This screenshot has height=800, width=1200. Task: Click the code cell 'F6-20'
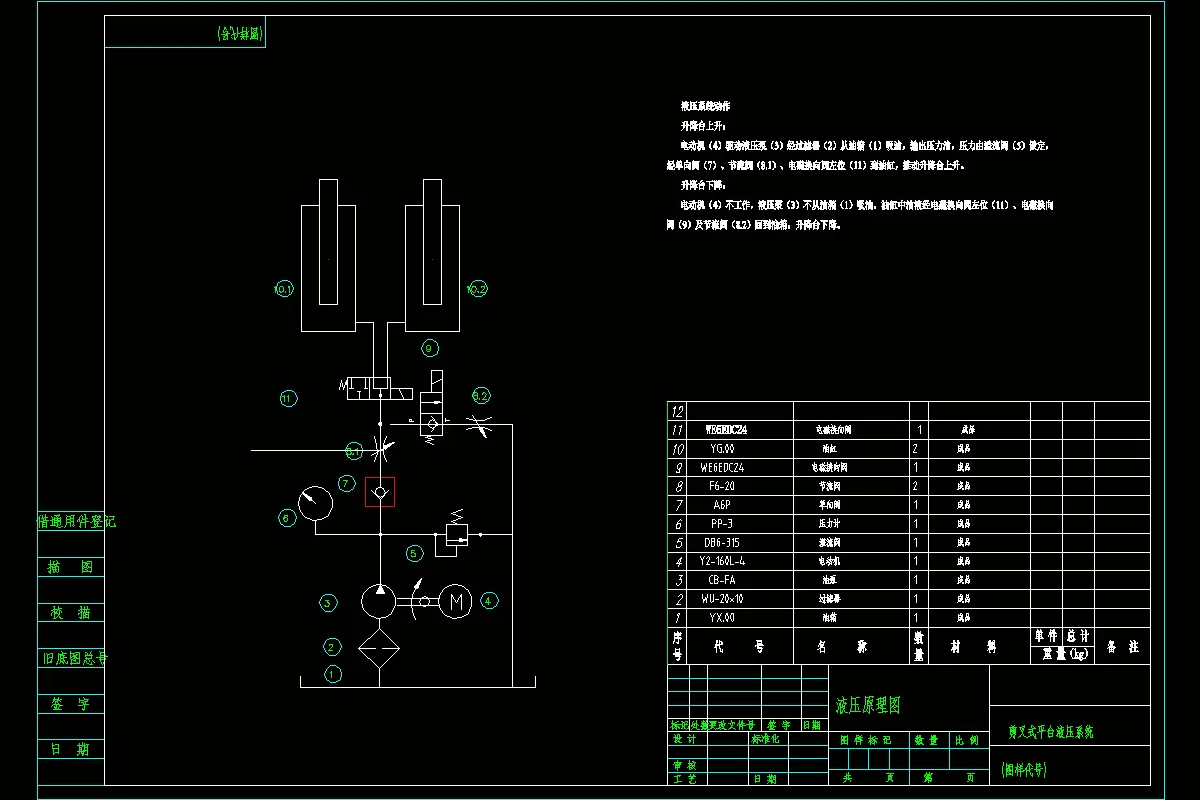click(x=722, y=486)
